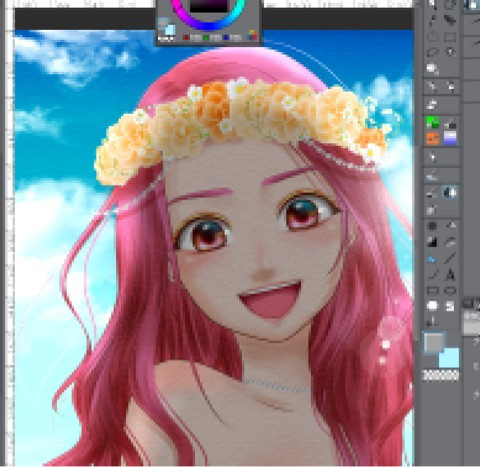
Task: Select the white balloon shape tool
Action: pyautogui.click(x=432, y=305)
